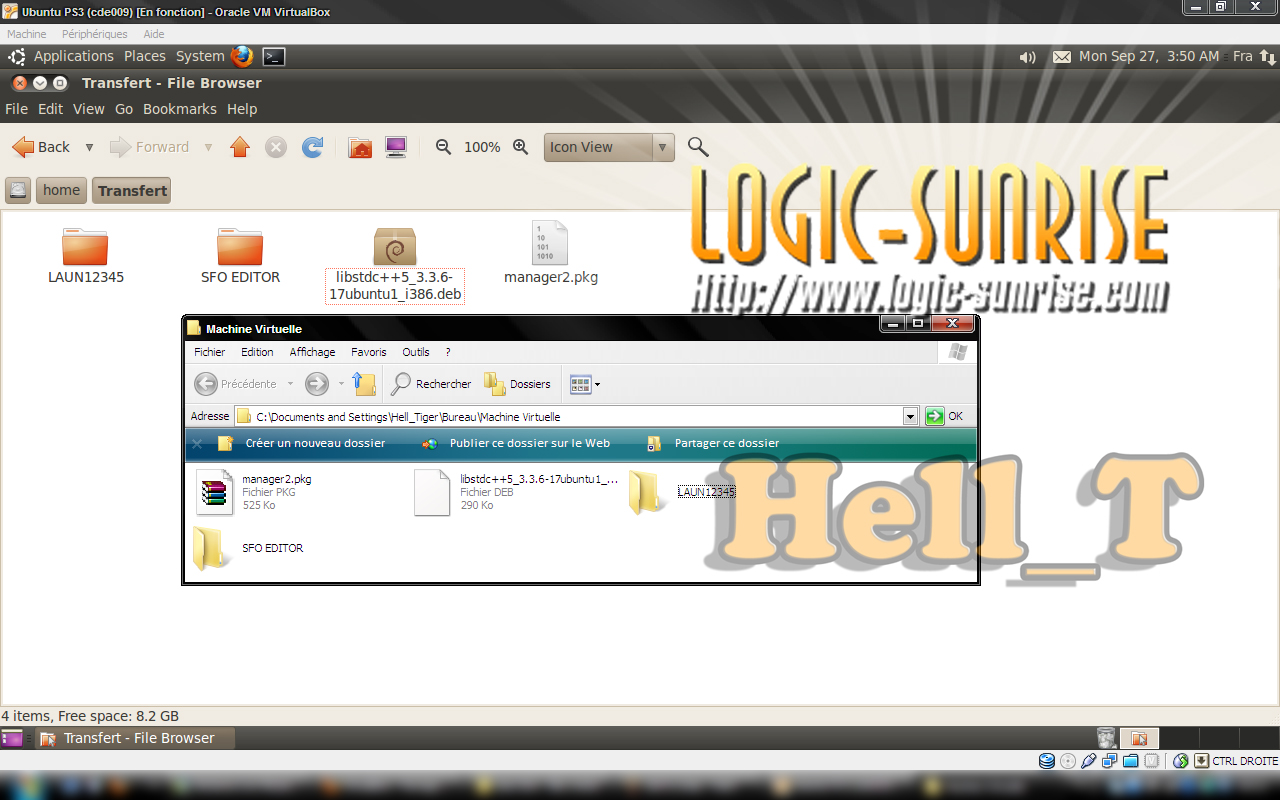1280x800 pixels.
Task: Open the VirtualBox Périphériques menu
Action: [95, 34]
